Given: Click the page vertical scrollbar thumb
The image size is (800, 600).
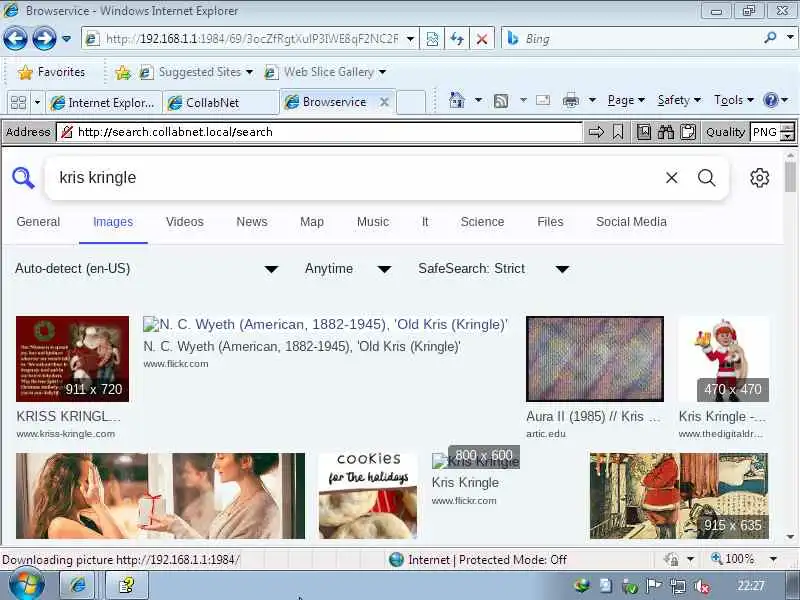Looking at the screenshot, I should click(790, 177).
